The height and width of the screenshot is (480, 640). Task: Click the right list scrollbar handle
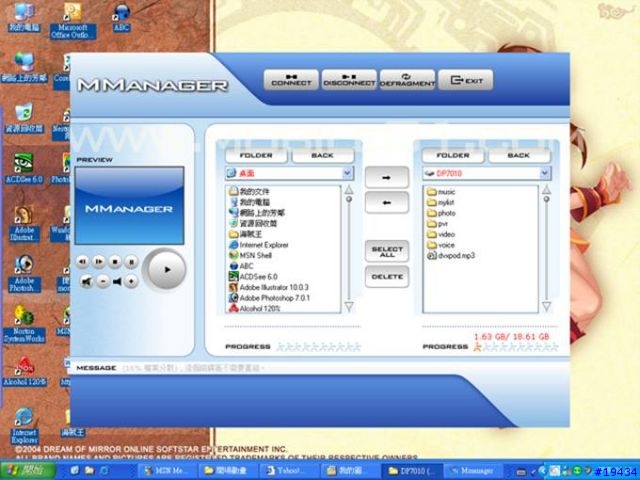547,199
